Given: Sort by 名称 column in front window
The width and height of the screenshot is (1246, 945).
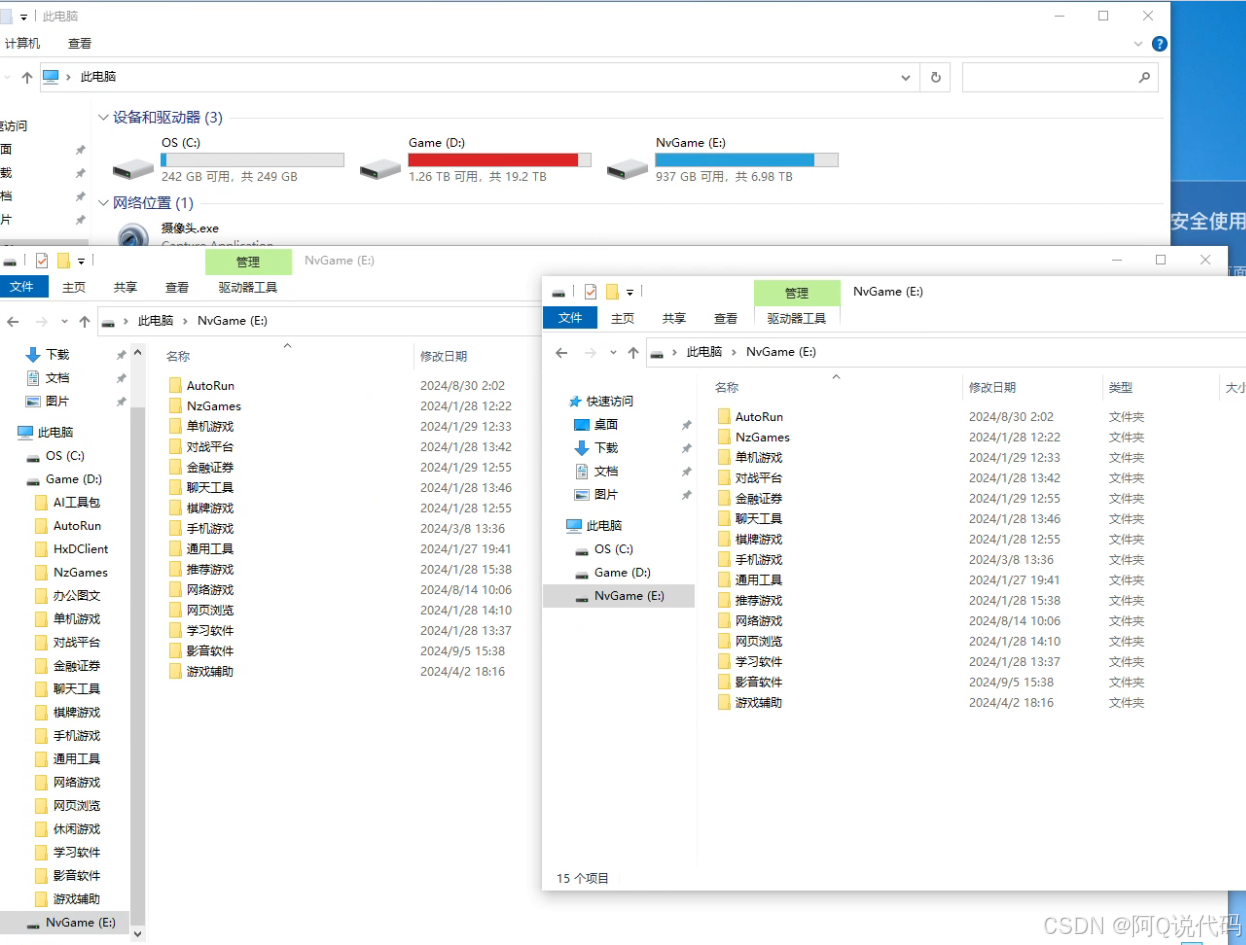Looking at the screenshot, I should tap(726, 387).
